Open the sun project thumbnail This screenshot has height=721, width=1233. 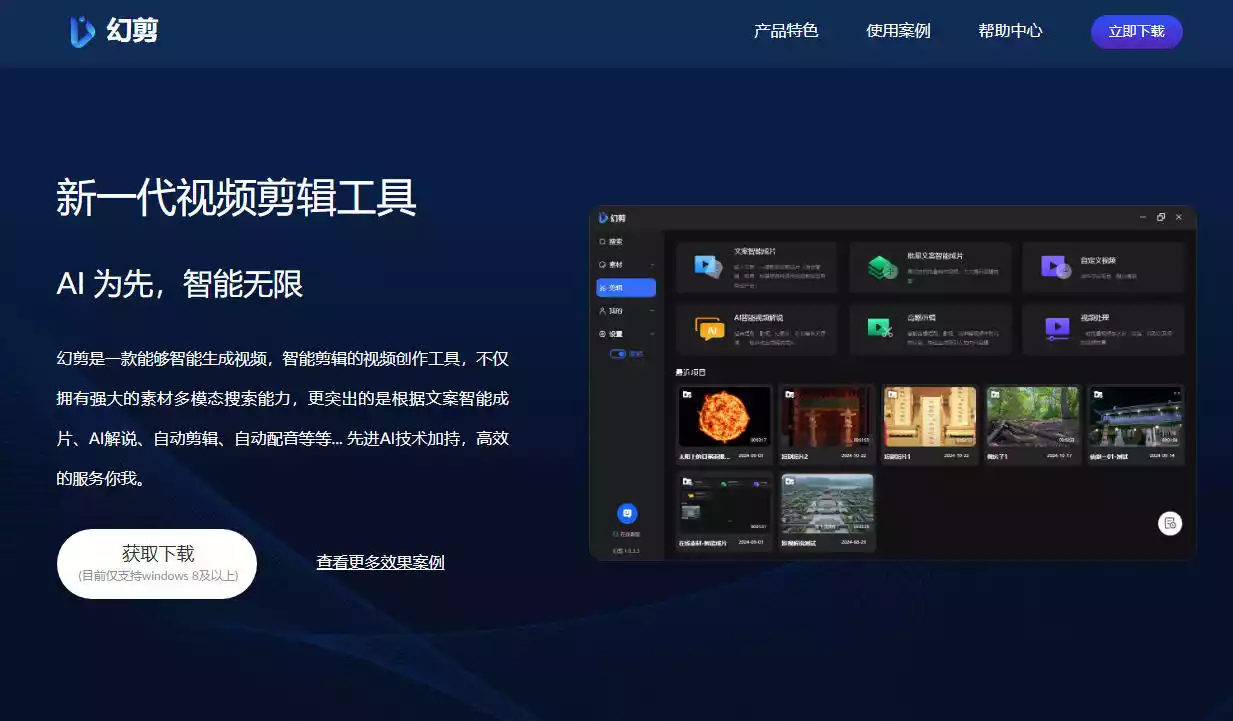point(724,416)
